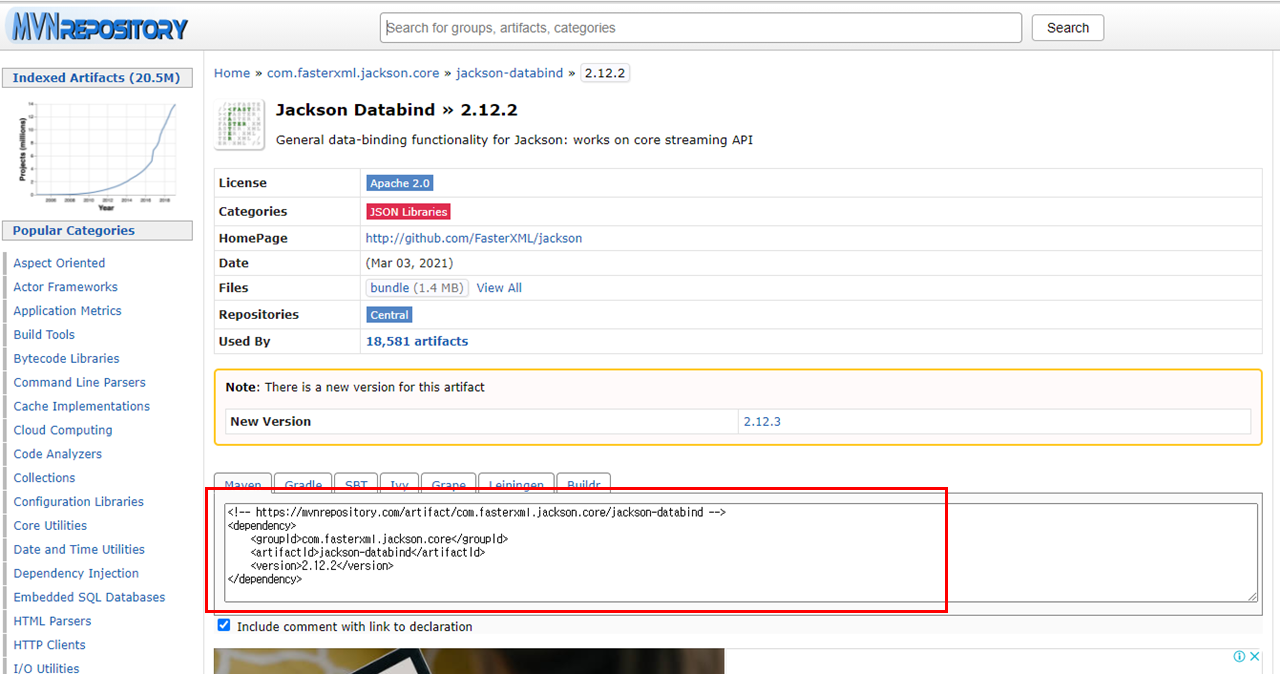The image size is (1280, 674).
Task: Visit the github.com/FasterXML/jackson homepage link
Action: tap(474, 238)
